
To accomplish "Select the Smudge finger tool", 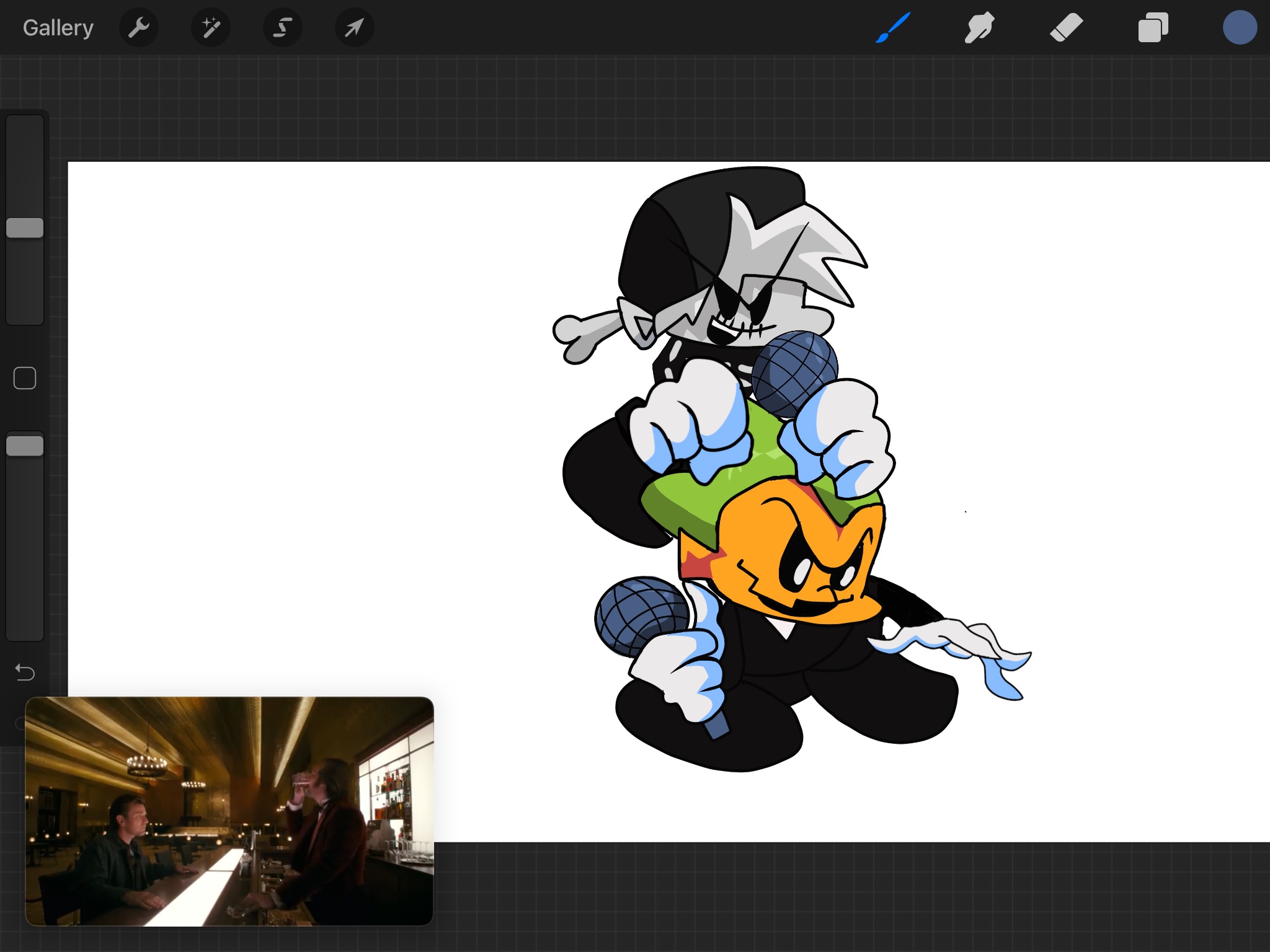I will [x=980, y=28].
